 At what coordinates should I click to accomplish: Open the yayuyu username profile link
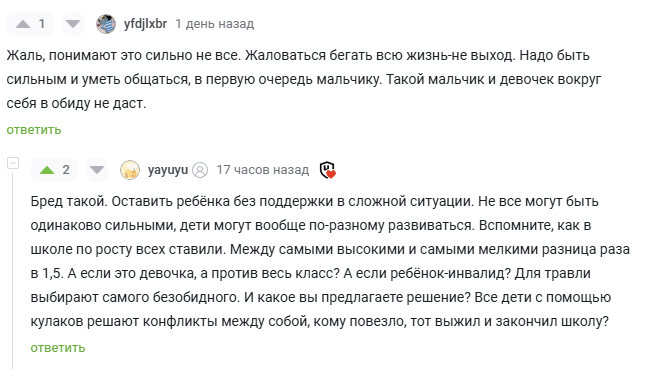click(168, 170)
